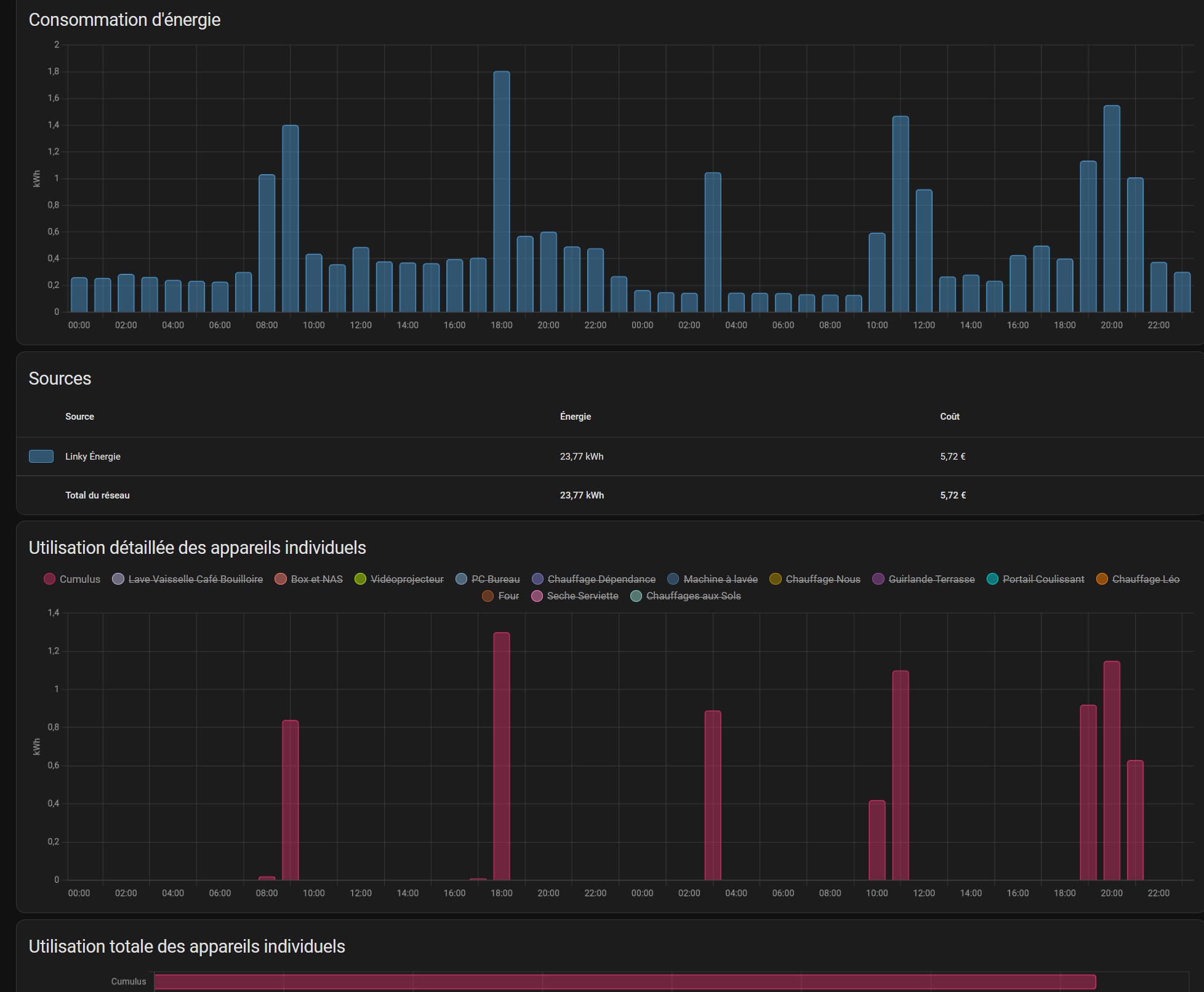Select the tallest 1,8 kWh consumption bar

[x=502, y=191]
